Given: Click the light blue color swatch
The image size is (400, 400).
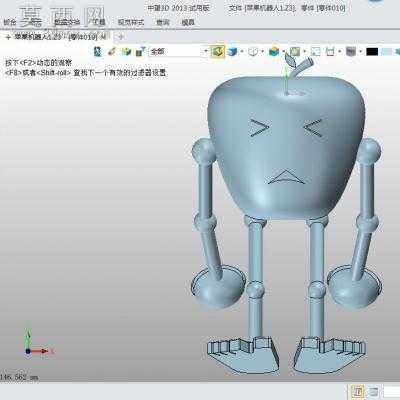Looking at the screenshot, I should click(387, 52).
